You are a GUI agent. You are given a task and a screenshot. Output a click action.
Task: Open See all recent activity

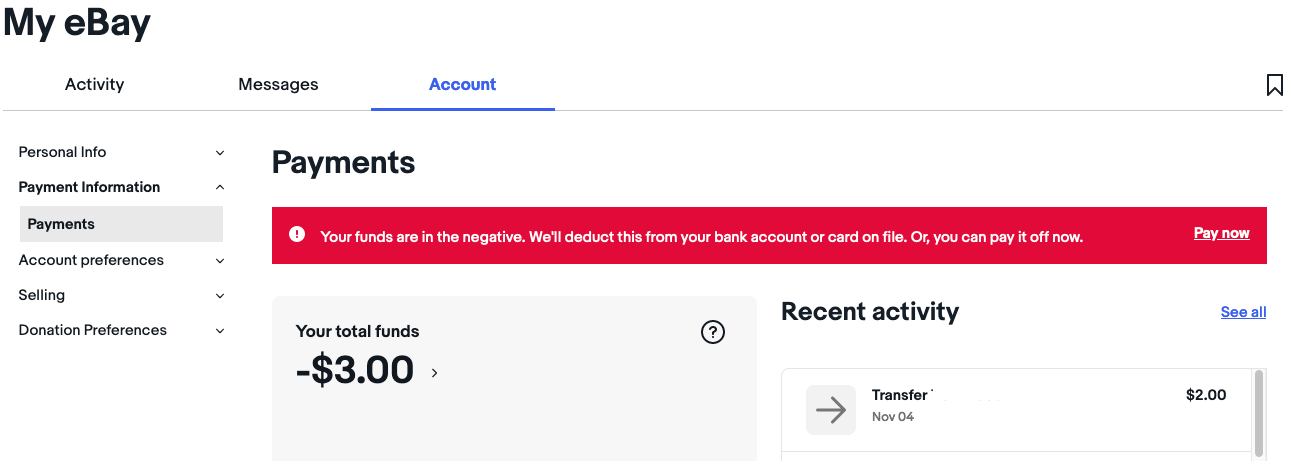click(1243, 312)
